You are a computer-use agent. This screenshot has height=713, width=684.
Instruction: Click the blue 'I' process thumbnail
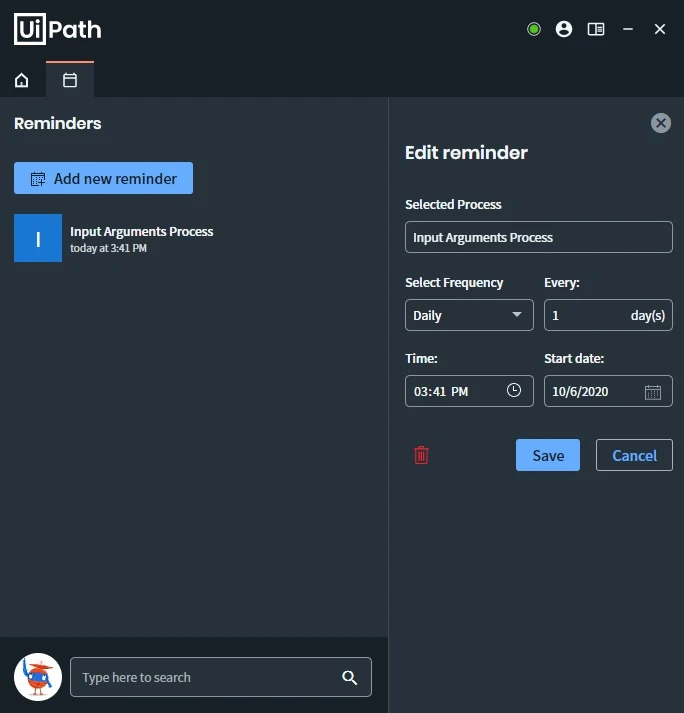(38, 238)
